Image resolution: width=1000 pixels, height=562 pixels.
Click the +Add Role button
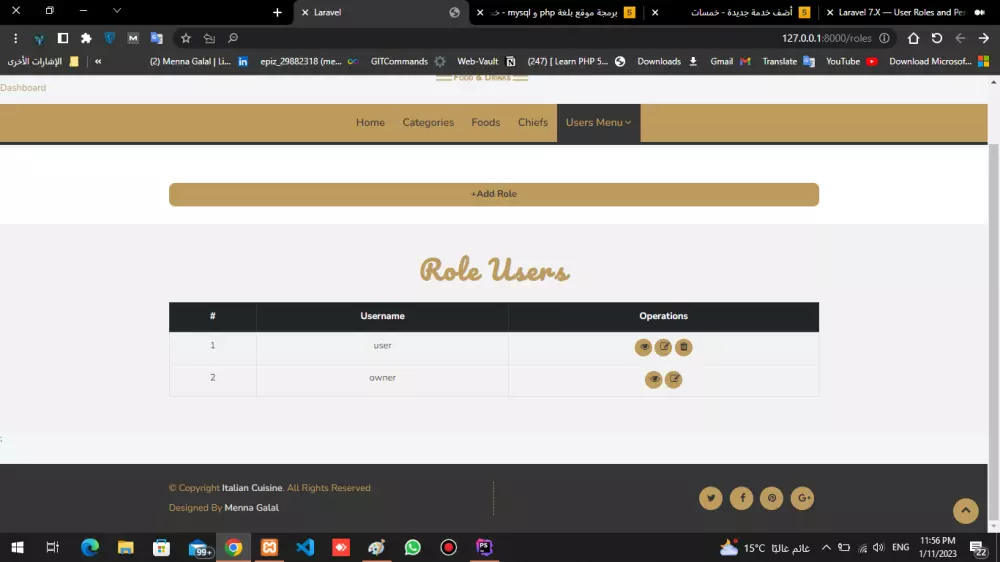tap(494, 195)
